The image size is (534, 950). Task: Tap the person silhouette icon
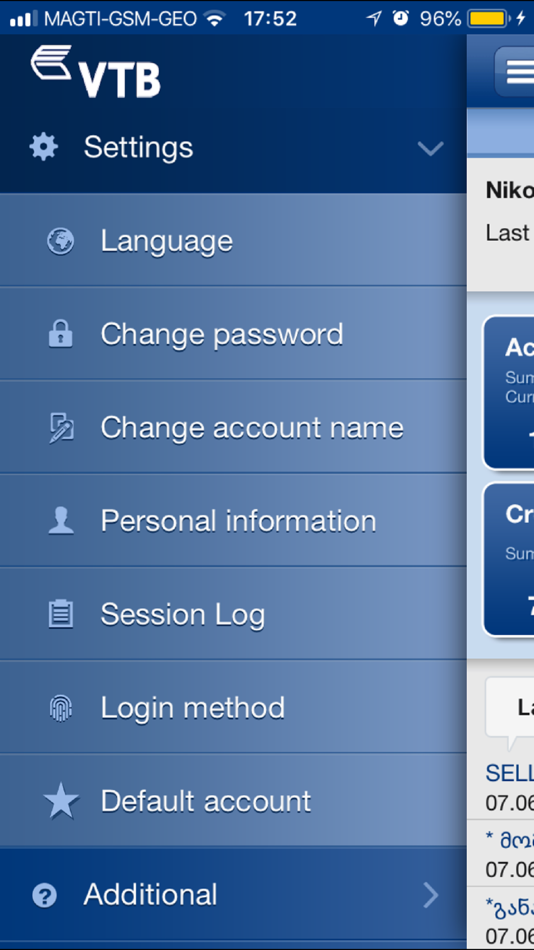61,521
